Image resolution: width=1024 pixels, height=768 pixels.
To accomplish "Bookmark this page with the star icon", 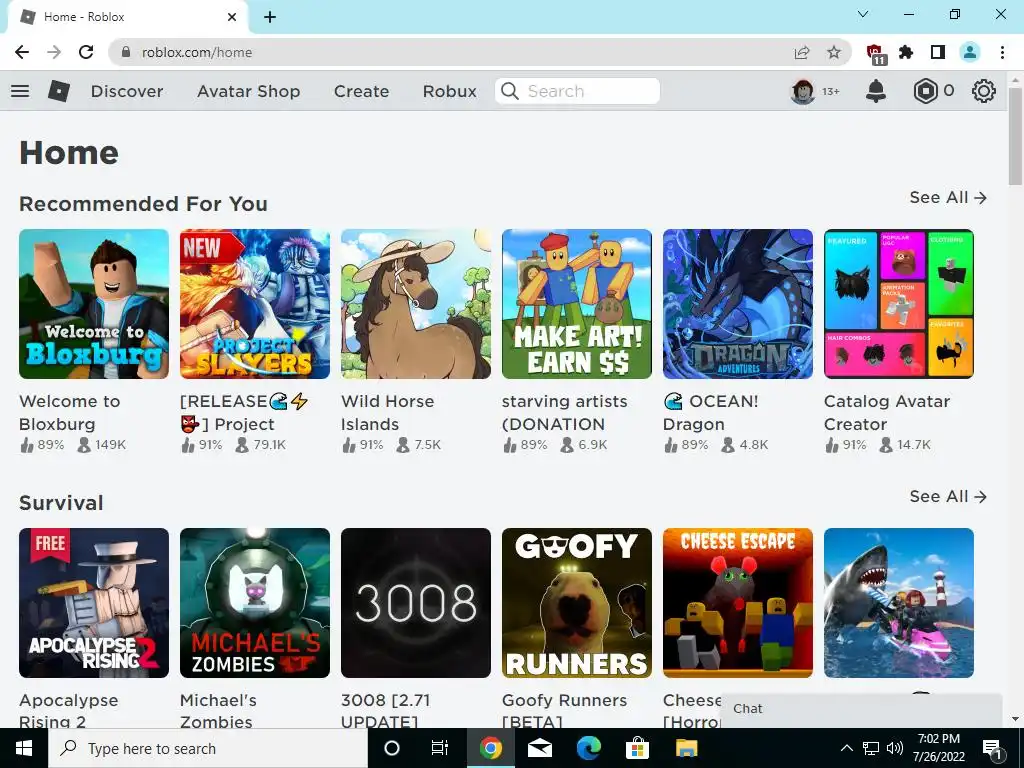I will click(x=834, y=52).
